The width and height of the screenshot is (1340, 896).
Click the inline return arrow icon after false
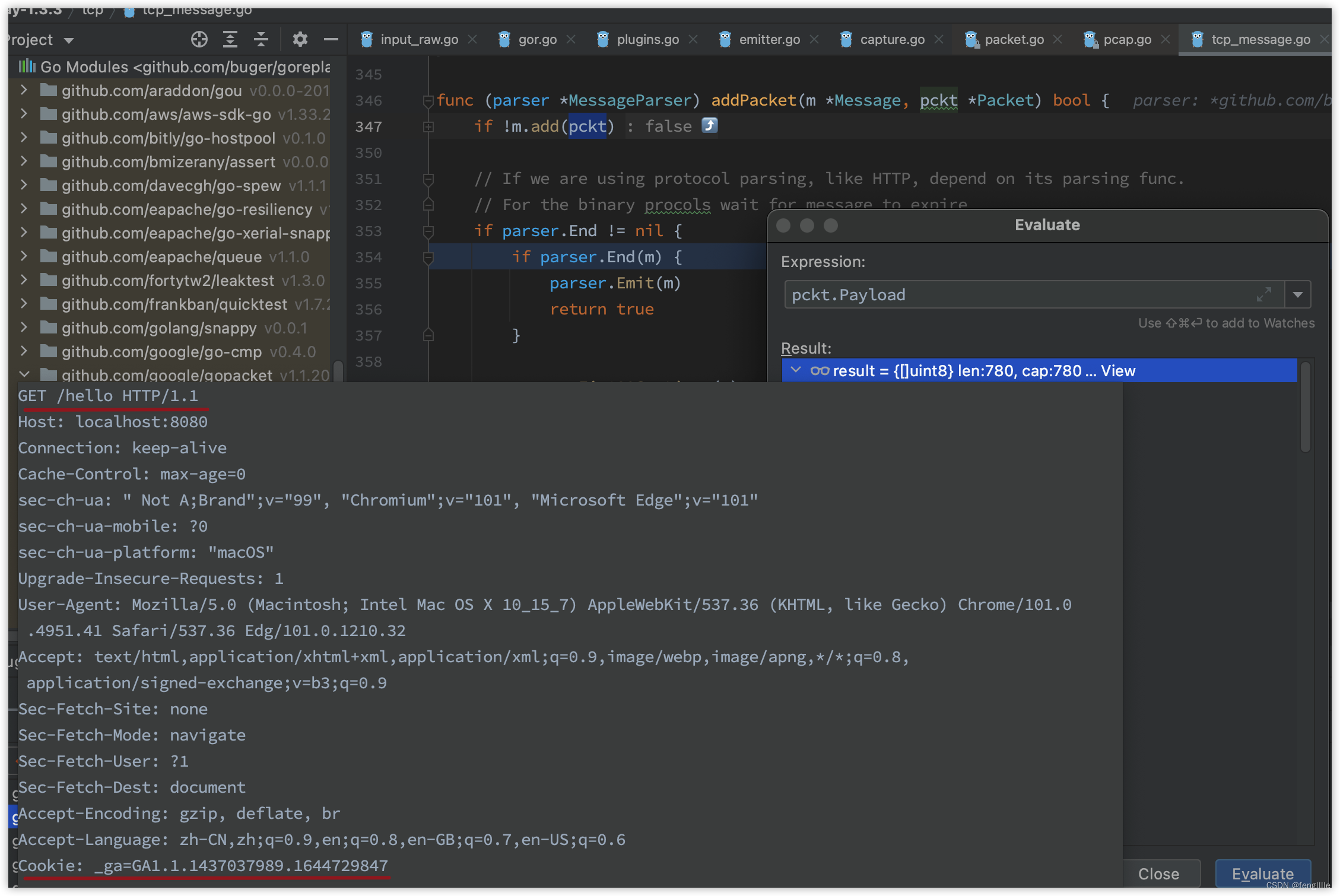(x=710, y=126)
